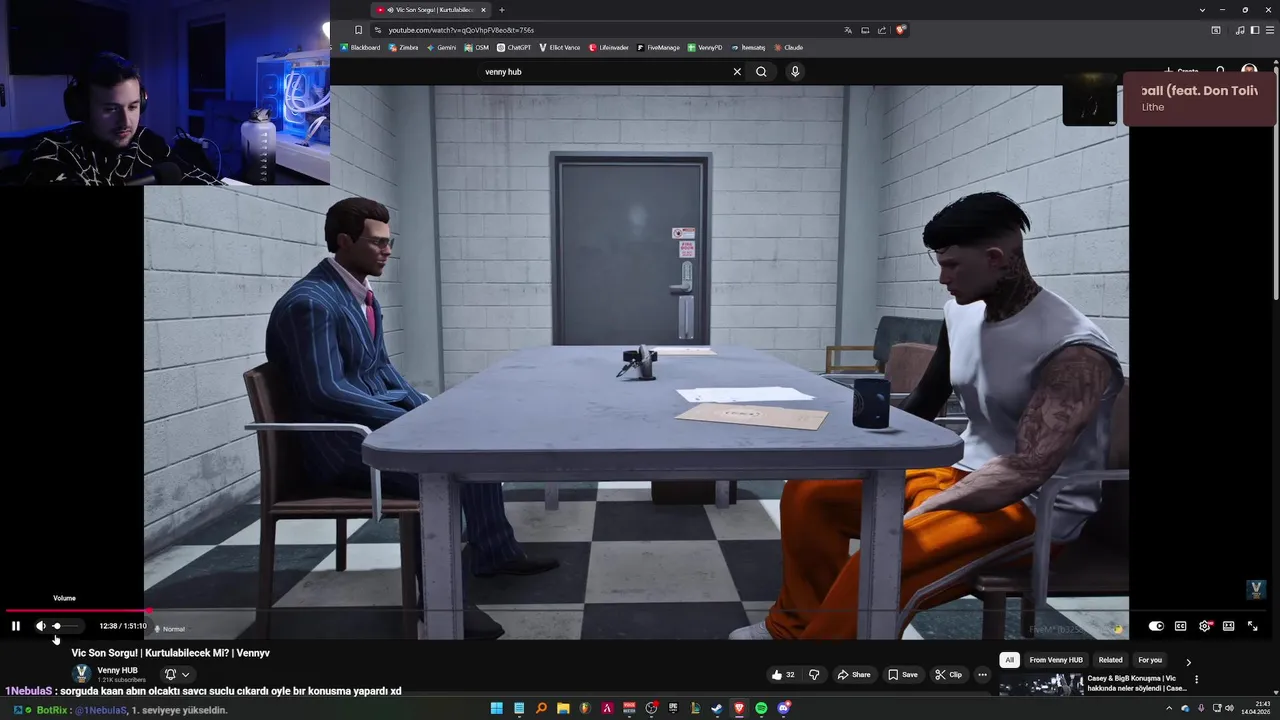The image size is (1280, 720).
Task: Click the Brave Shields lion icon
Action: click(900, 30)
